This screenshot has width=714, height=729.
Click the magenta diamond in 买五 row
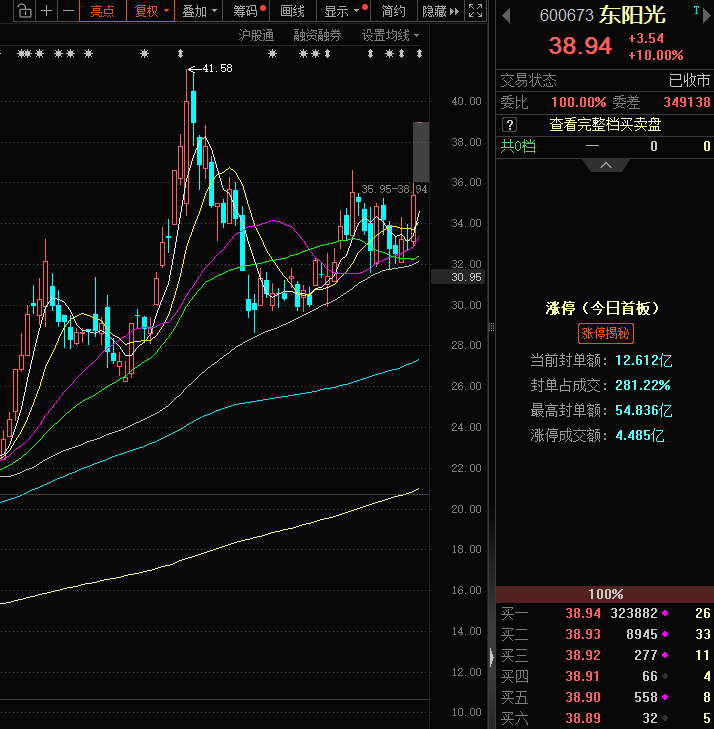665,697
